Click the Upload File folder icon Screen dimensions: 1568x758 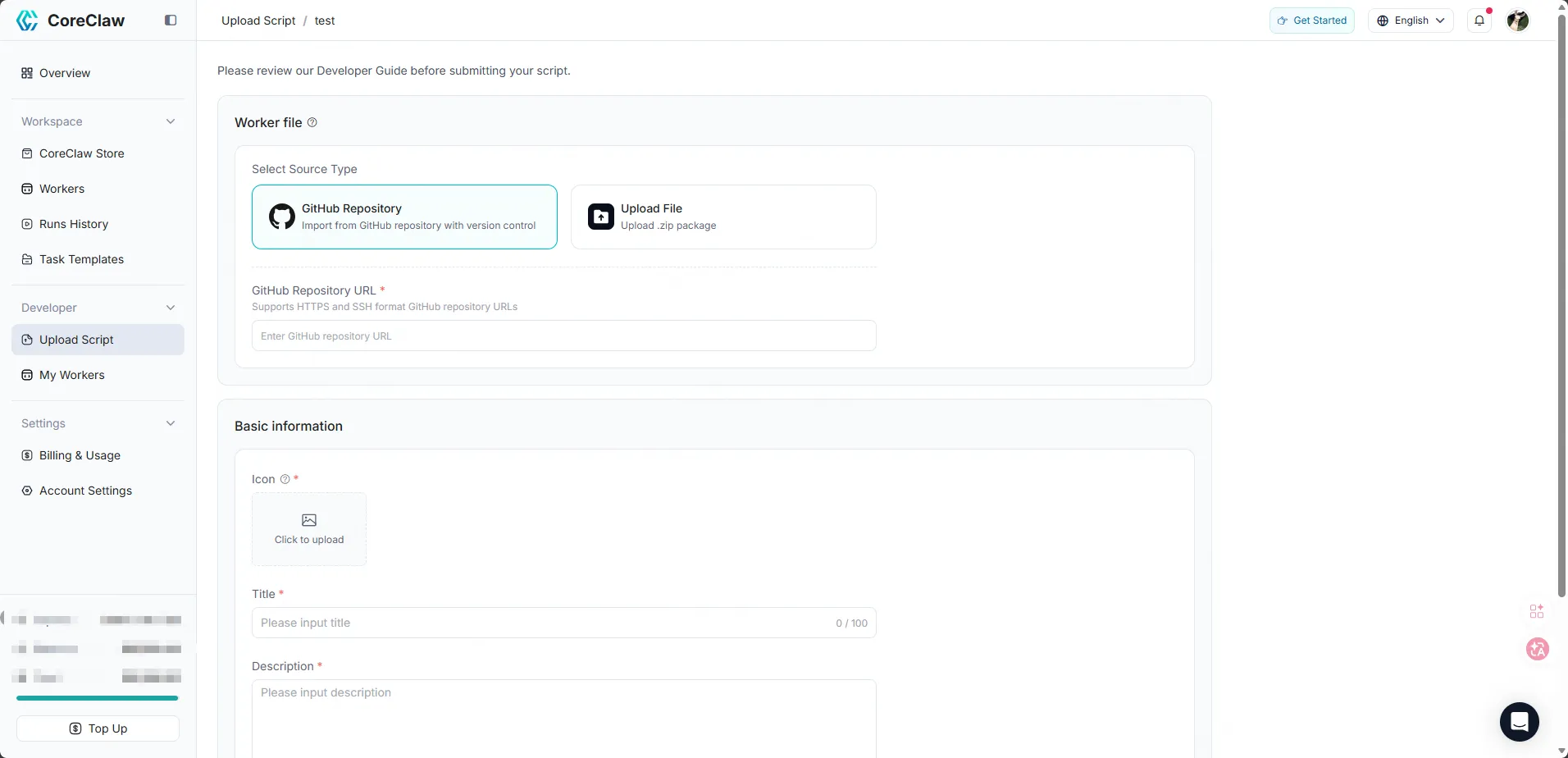(x=601, y=217)
